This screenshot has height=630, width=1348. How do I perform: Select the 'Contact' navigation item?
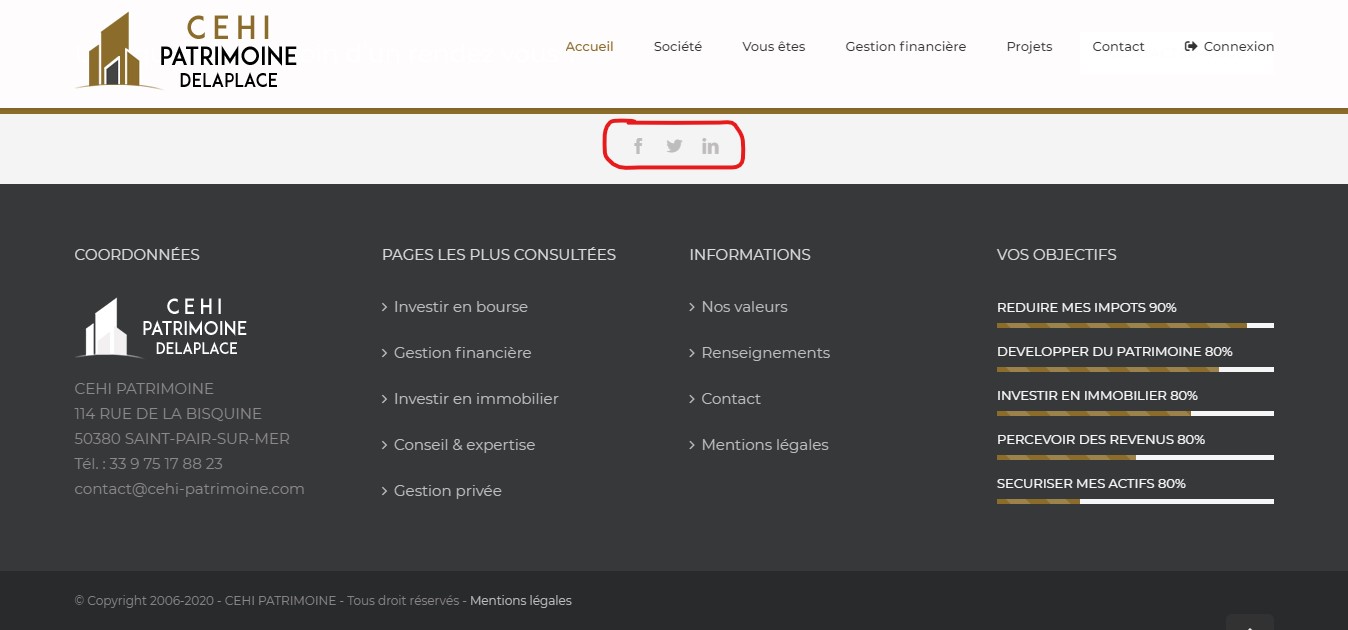coord(1118,46)
